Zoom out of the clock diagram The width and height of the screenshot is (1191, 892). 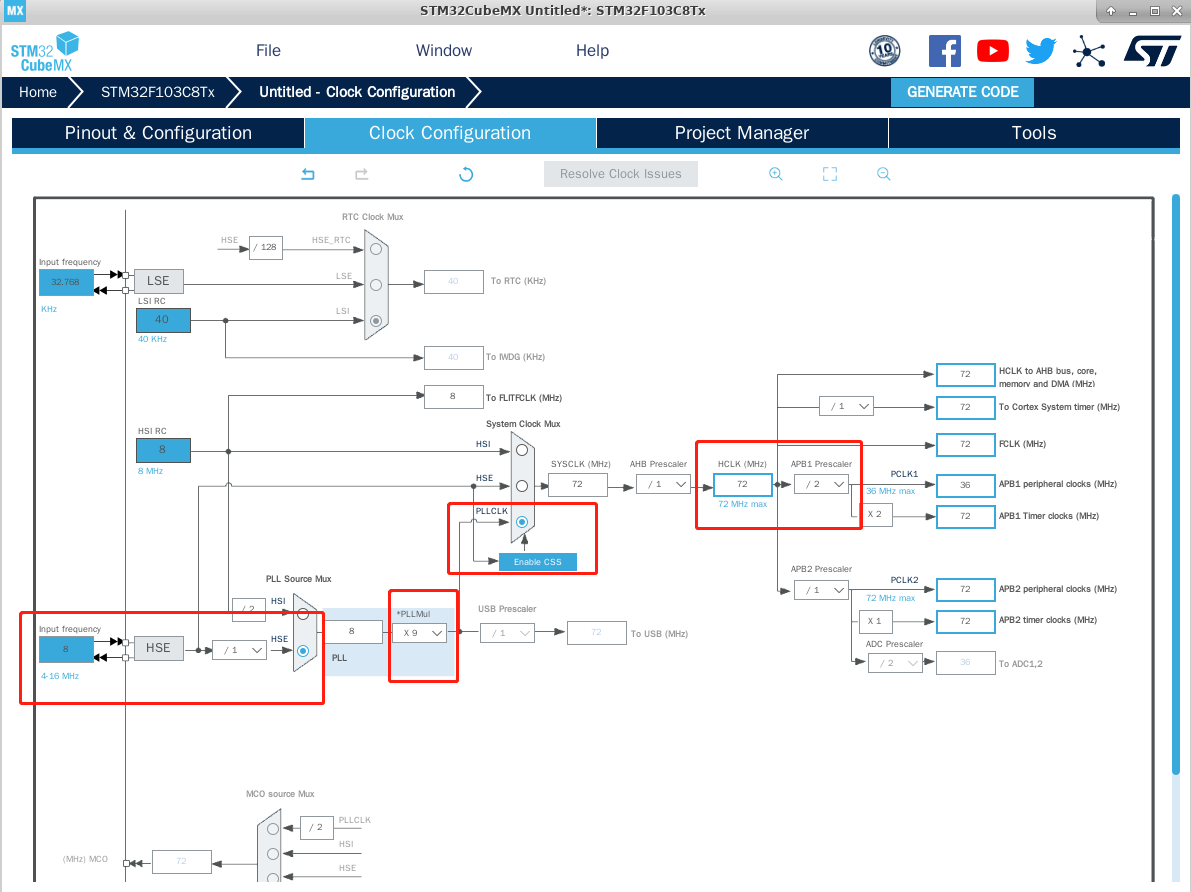pyautogui.click(x=883, y=174)
